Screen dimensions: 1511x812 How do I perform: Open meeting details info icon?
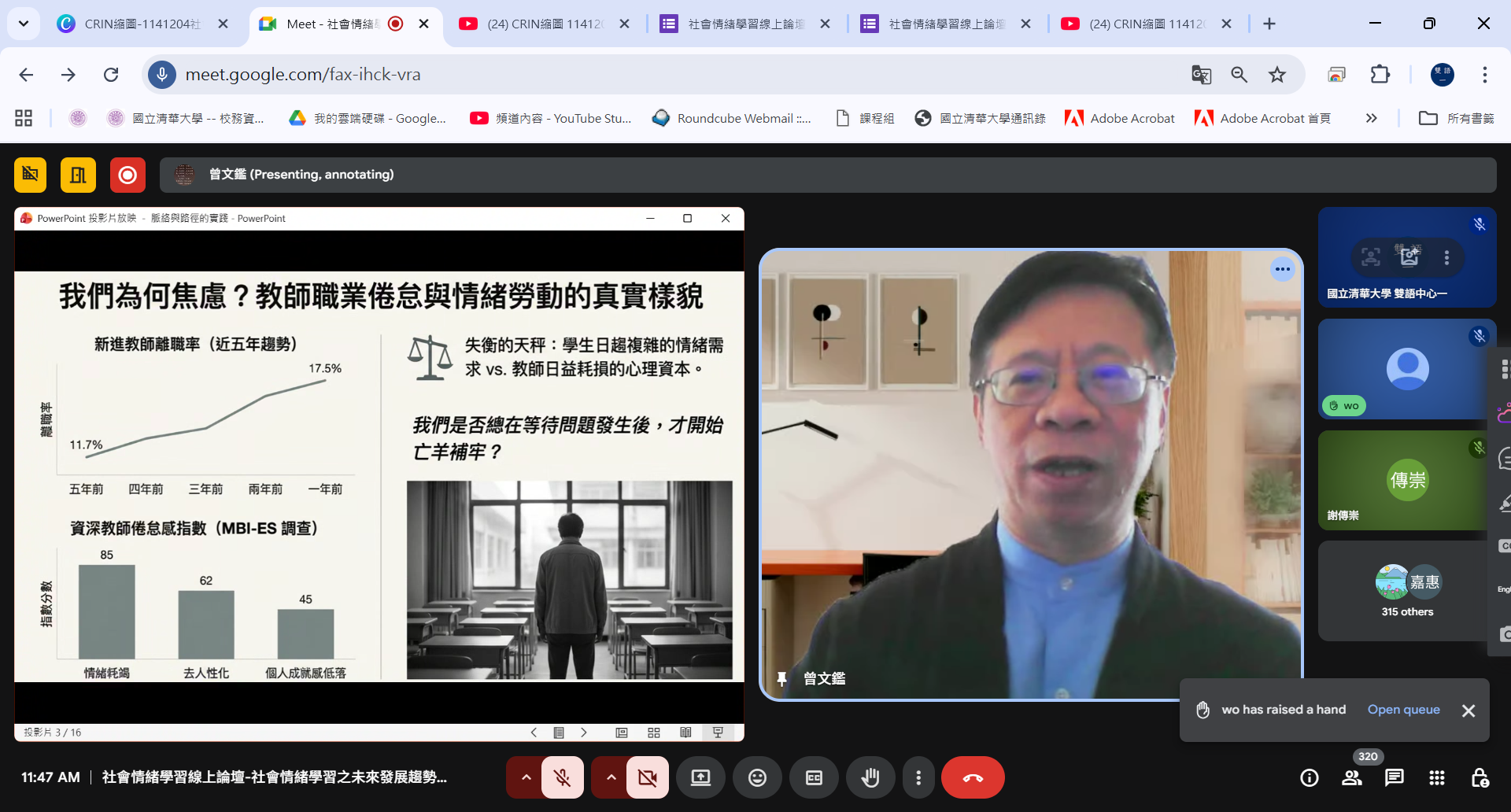click(1310, 778)
